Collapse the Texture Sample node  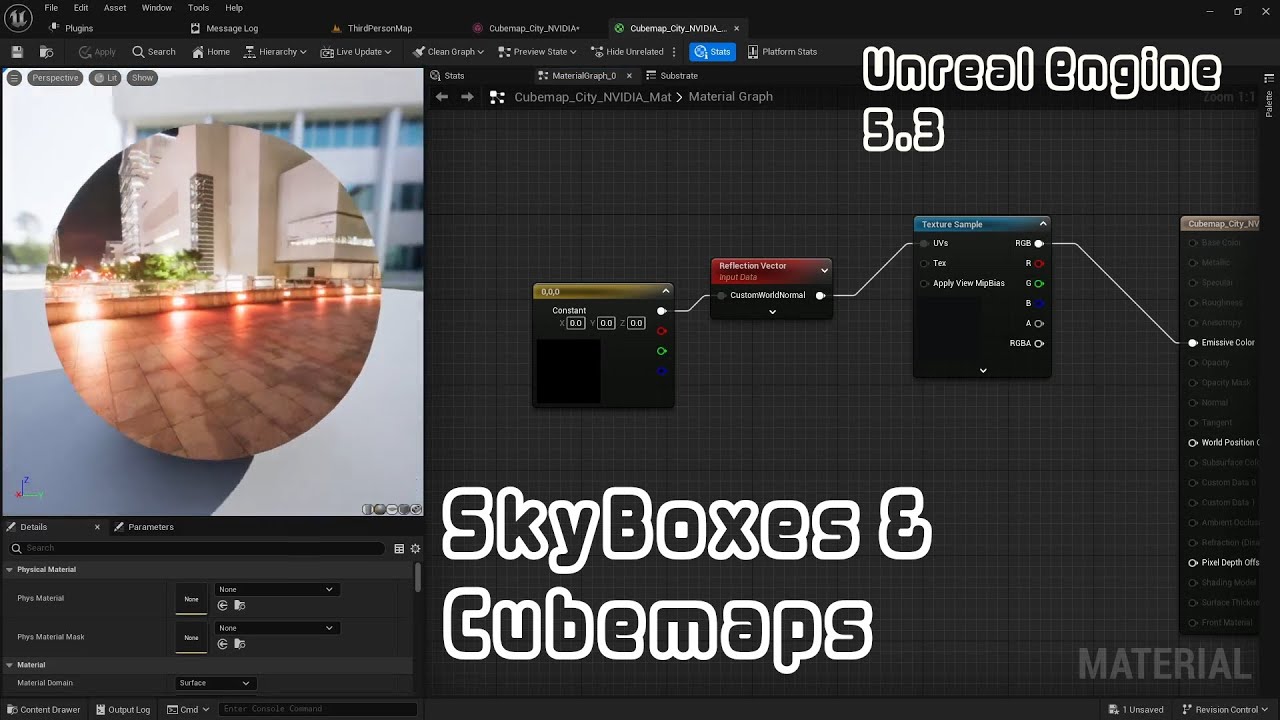coord(1043,224)
